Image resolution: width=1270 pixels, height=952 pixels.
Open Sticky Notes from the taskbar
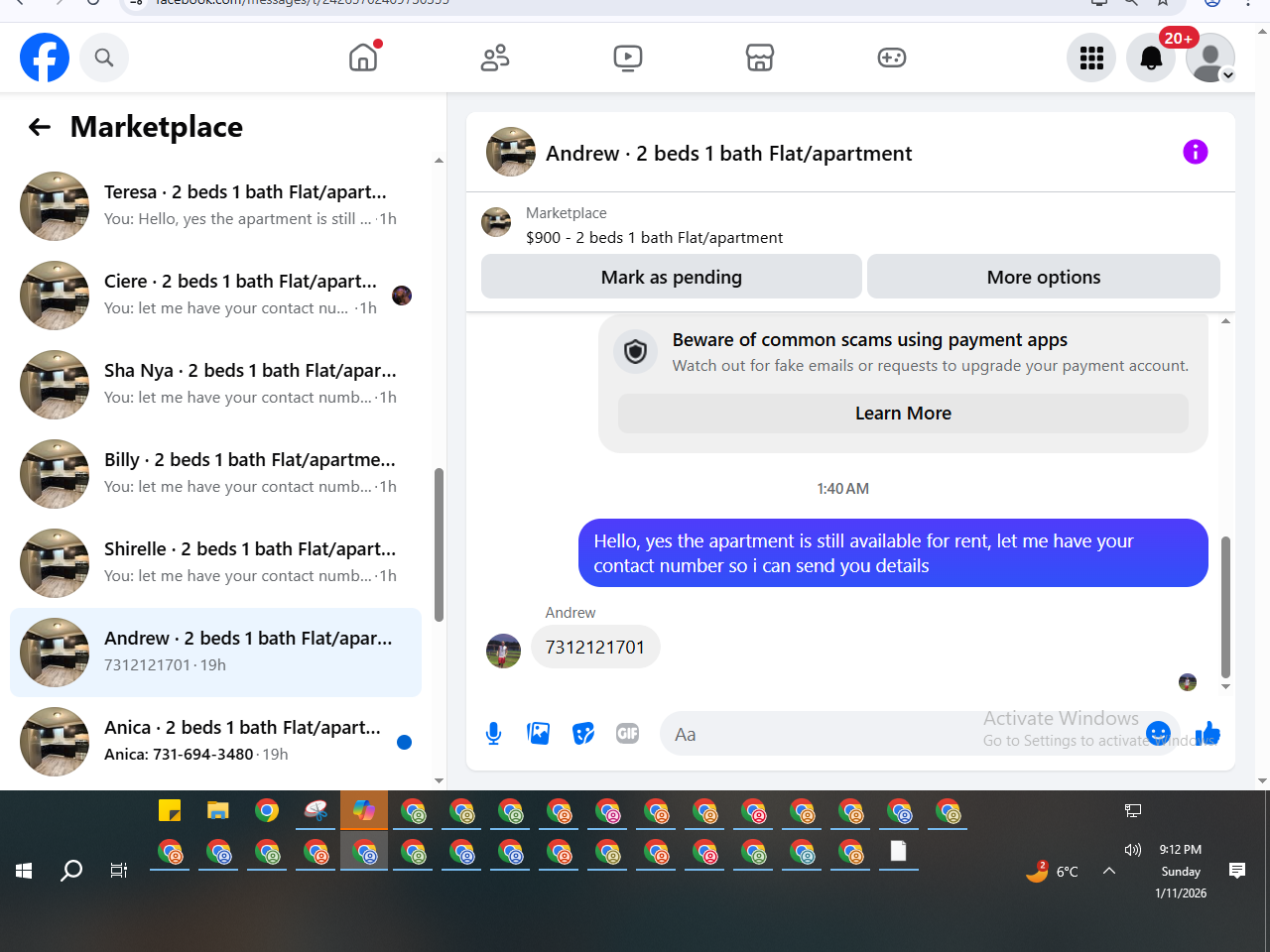click(170, 810)
